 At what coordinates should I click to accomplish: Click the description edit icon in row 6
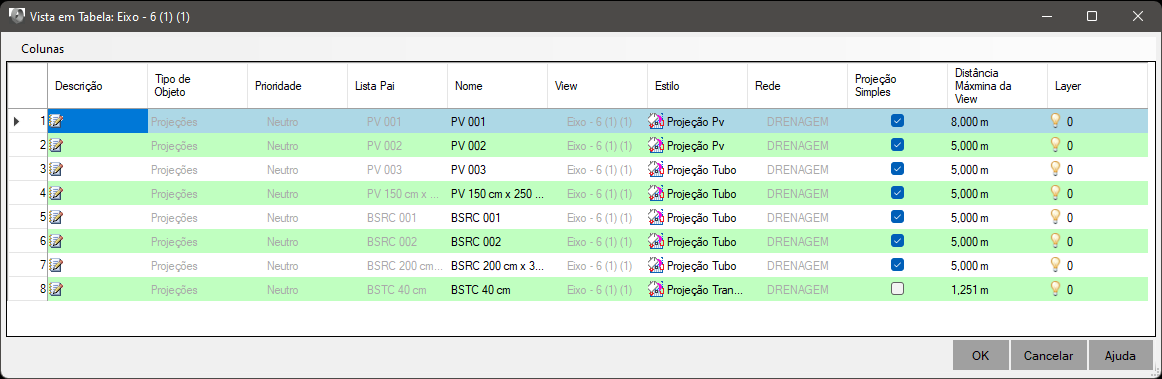point(56,242)
